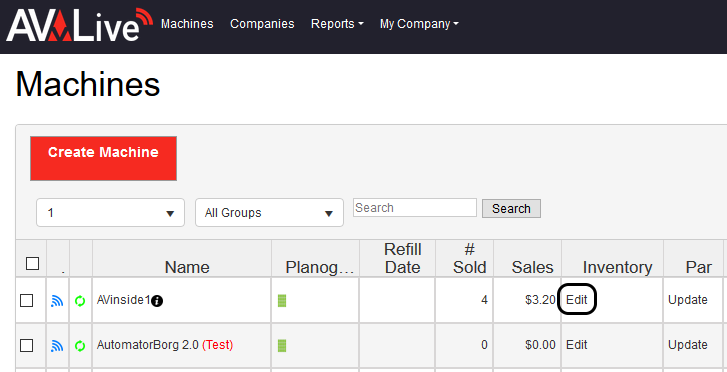Open the company dropdown showing 1
Image resolution: width=727 pixels, height=372 pixels.
[110, 213]
